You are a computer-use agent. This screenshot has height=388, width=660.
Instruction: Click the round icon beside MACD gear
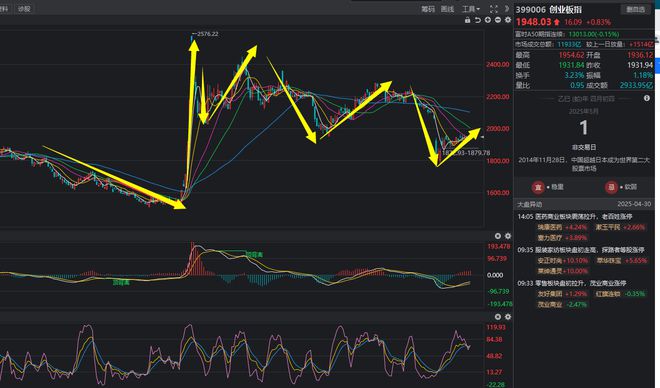(x=498, y=236)
